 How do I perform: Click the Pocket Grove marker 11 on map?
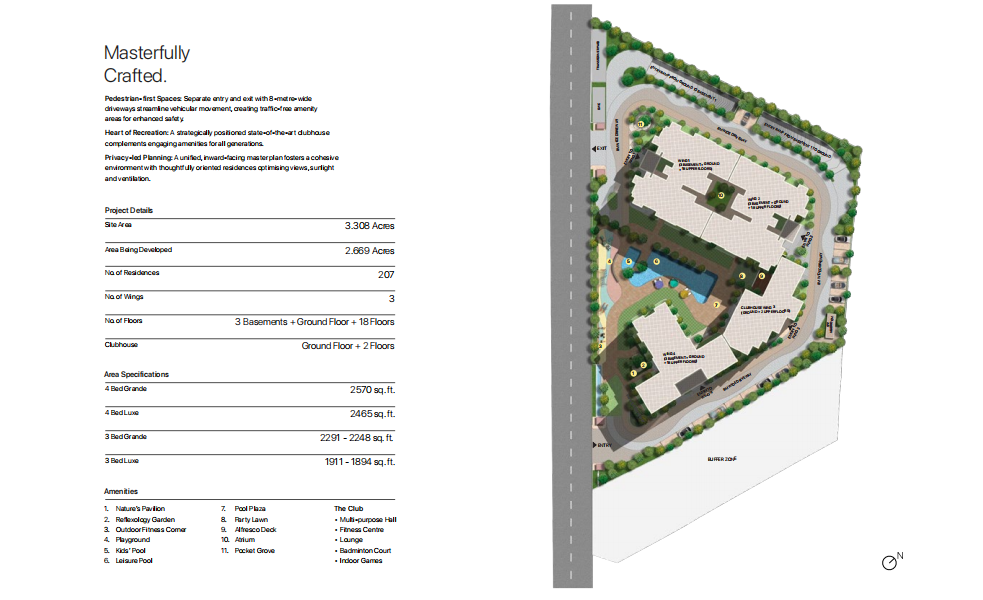[641, 124]
